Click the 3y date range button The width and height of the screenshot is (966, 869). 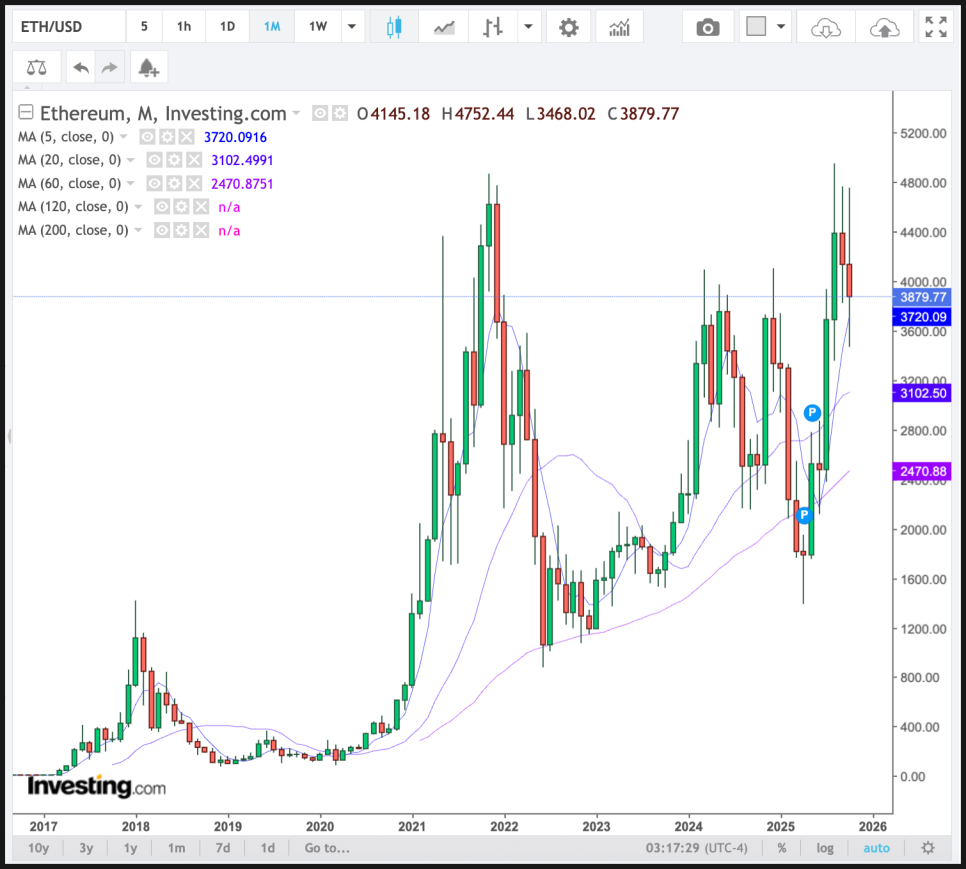point(86,848)
